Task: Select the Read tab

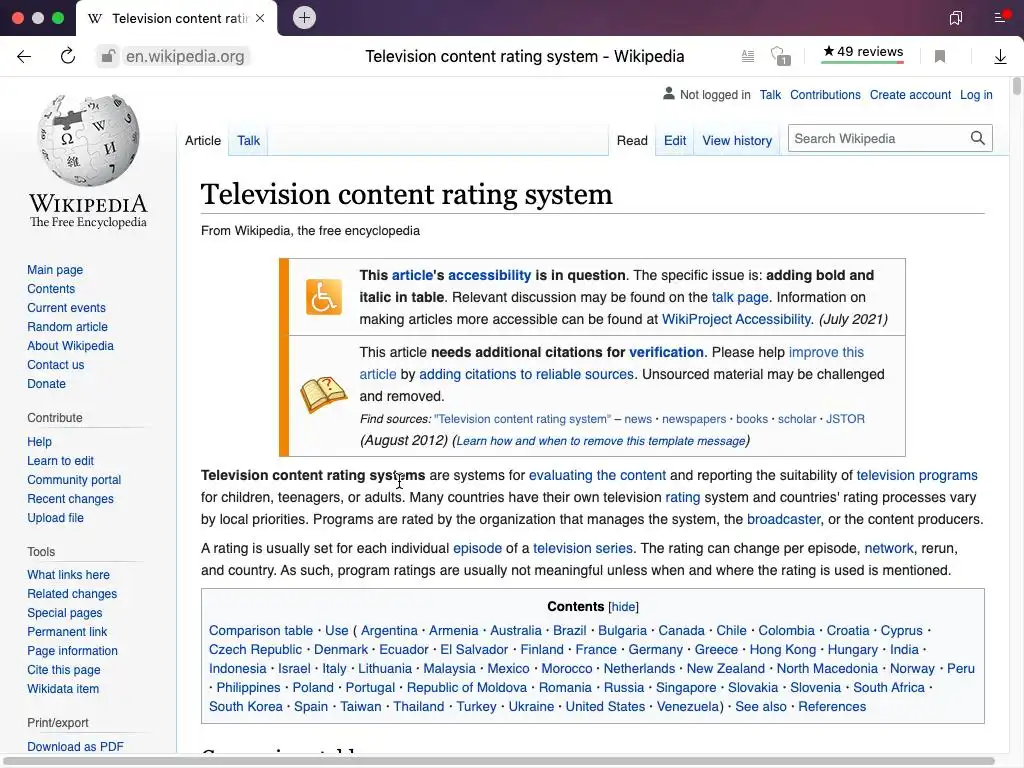Action: [x=632, y=140]
